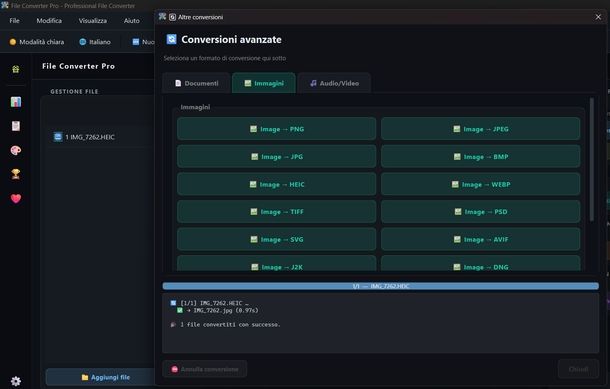Convert with Image → JPEG button
This screenshot has height=389, width=610.
click(480, 129)
